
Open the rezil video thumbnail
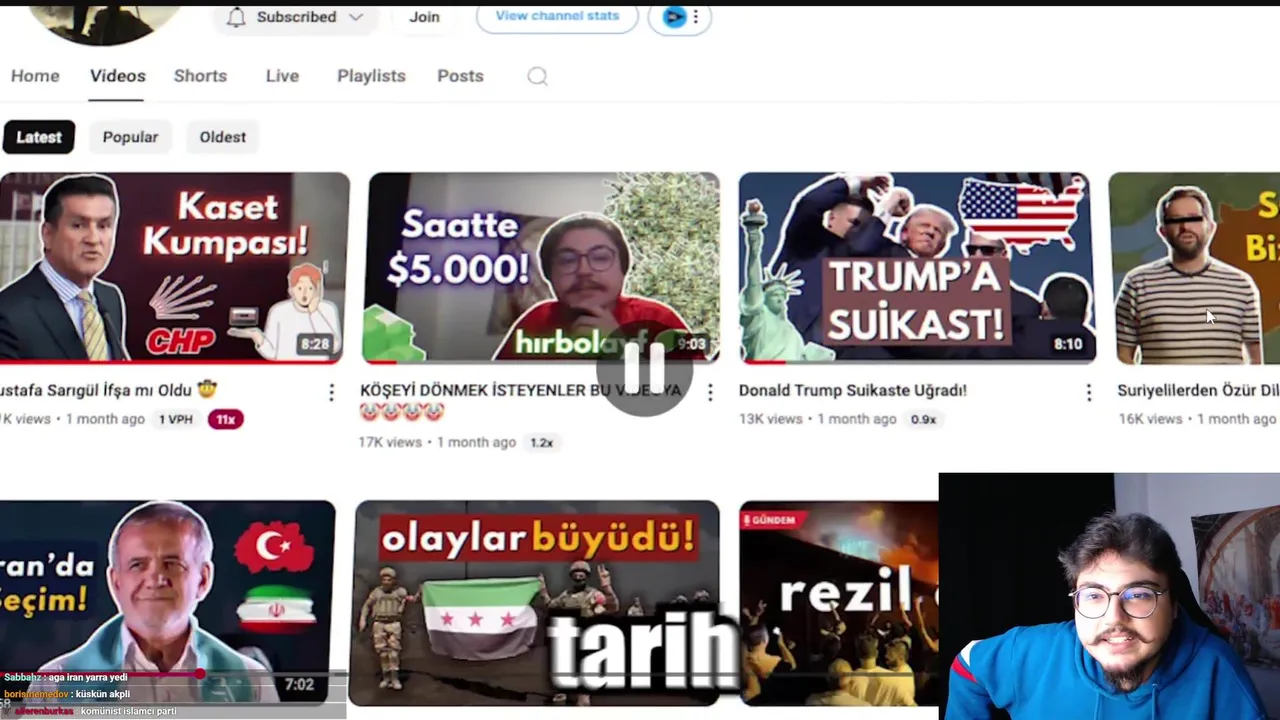point(839,603)
